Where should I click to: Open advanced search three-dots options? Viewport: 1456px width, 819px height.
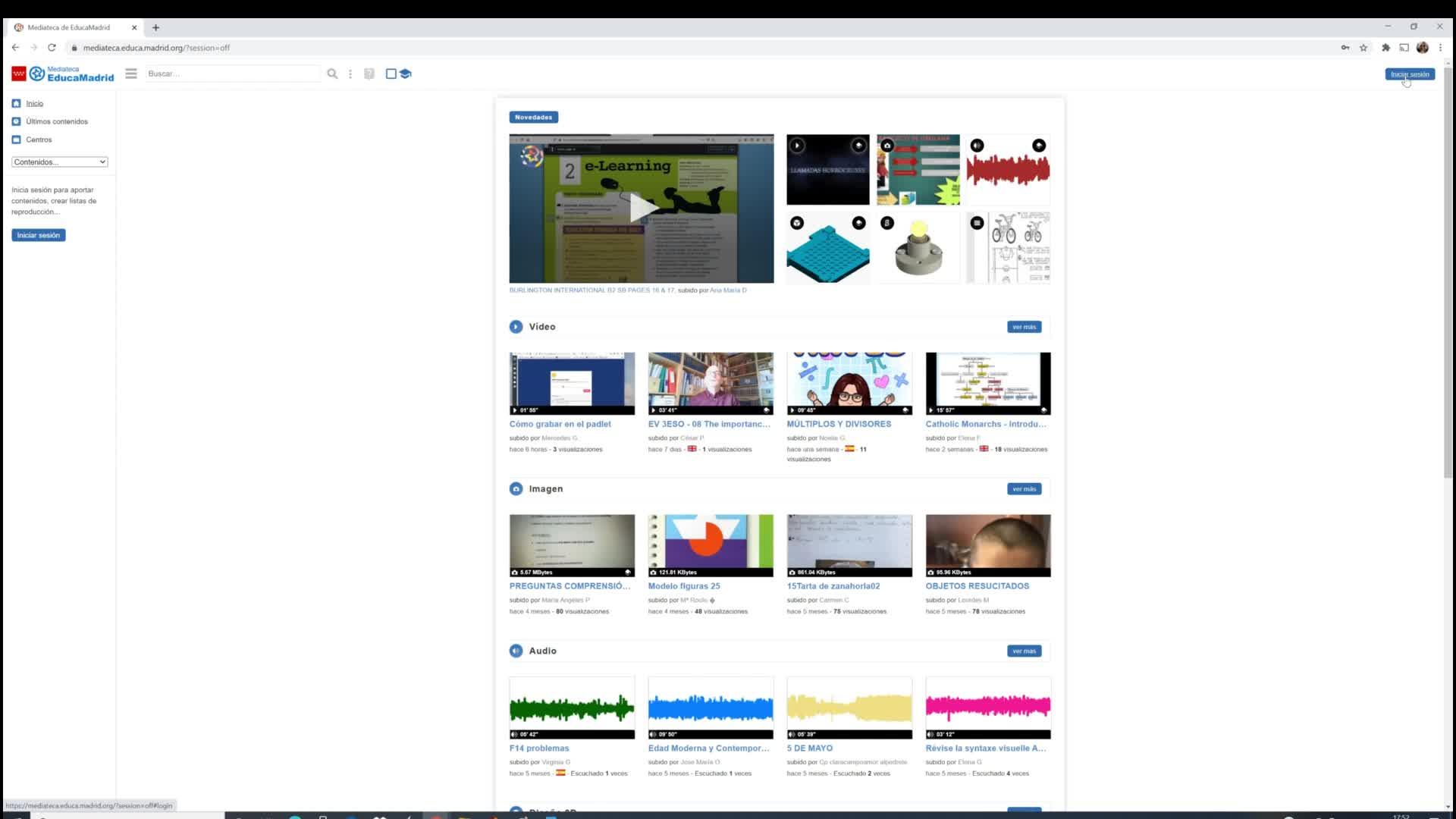click(350, 74)
